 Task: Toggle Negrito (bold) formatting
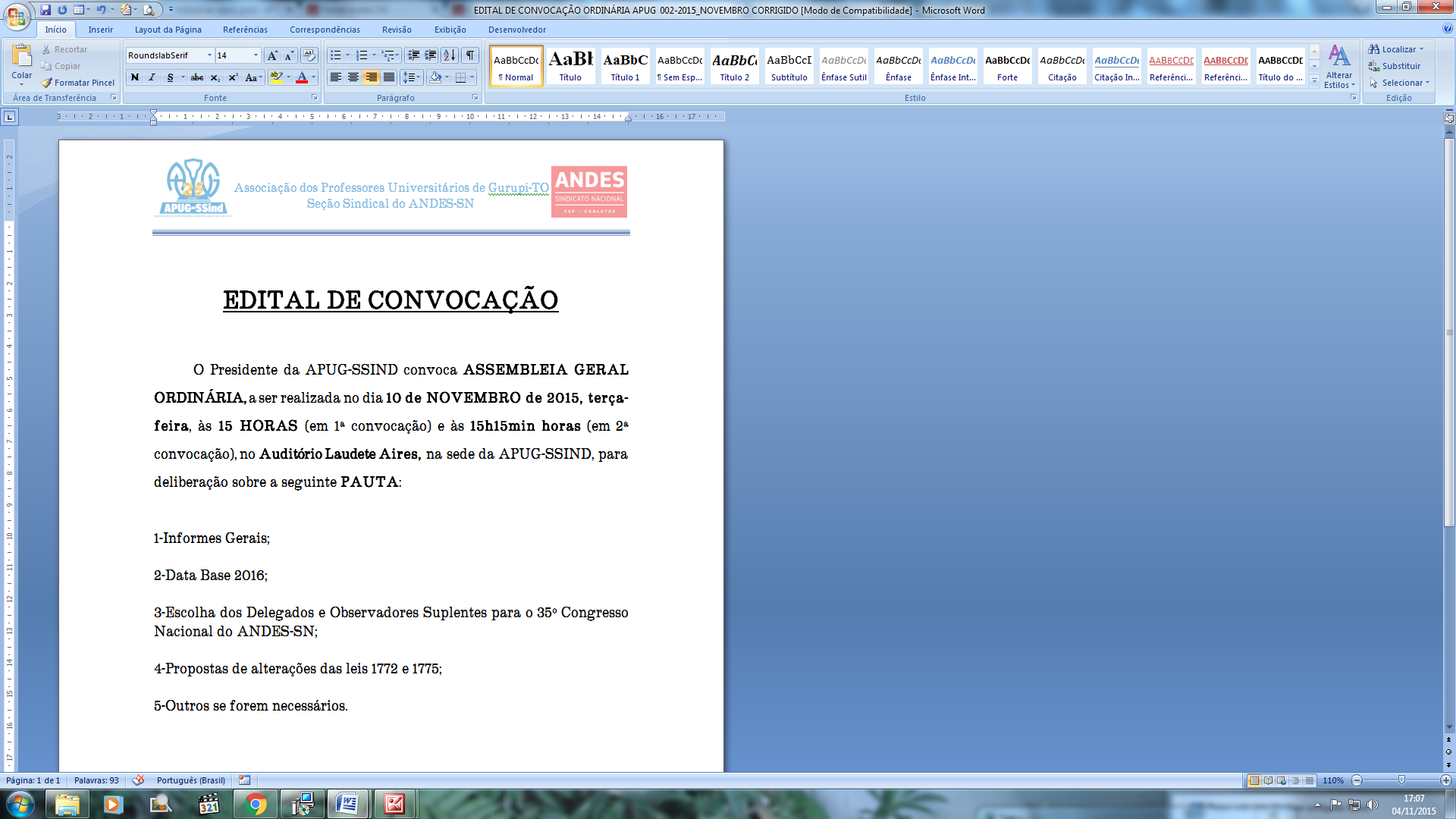pyautogui.click(x=135, y=77)
